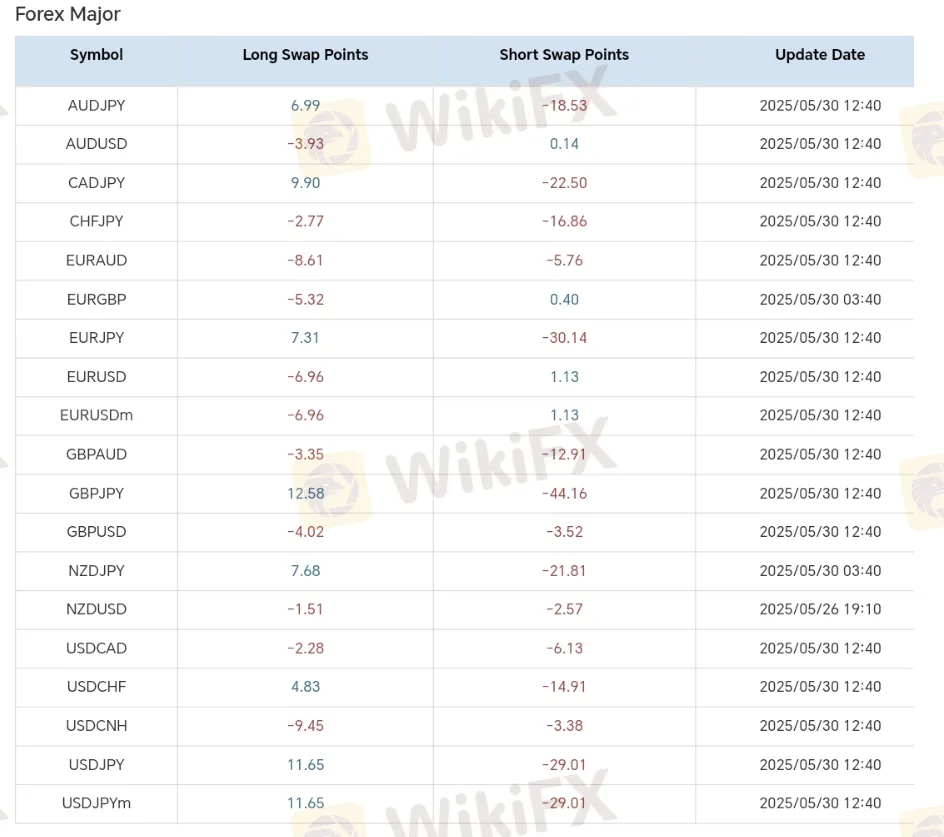Click the Long Swap Points column header
The image size is (944, 837).
305,55
